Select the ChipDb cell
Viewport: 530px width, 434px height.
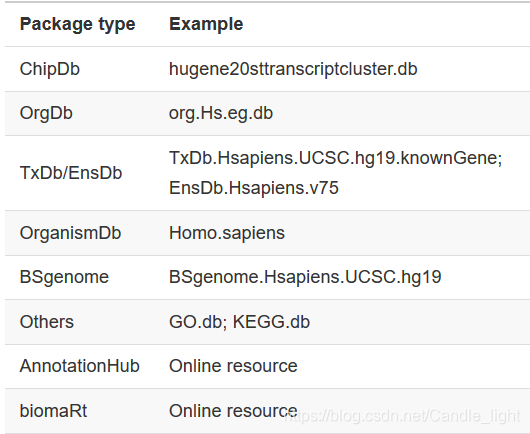(x=50, y=69)
